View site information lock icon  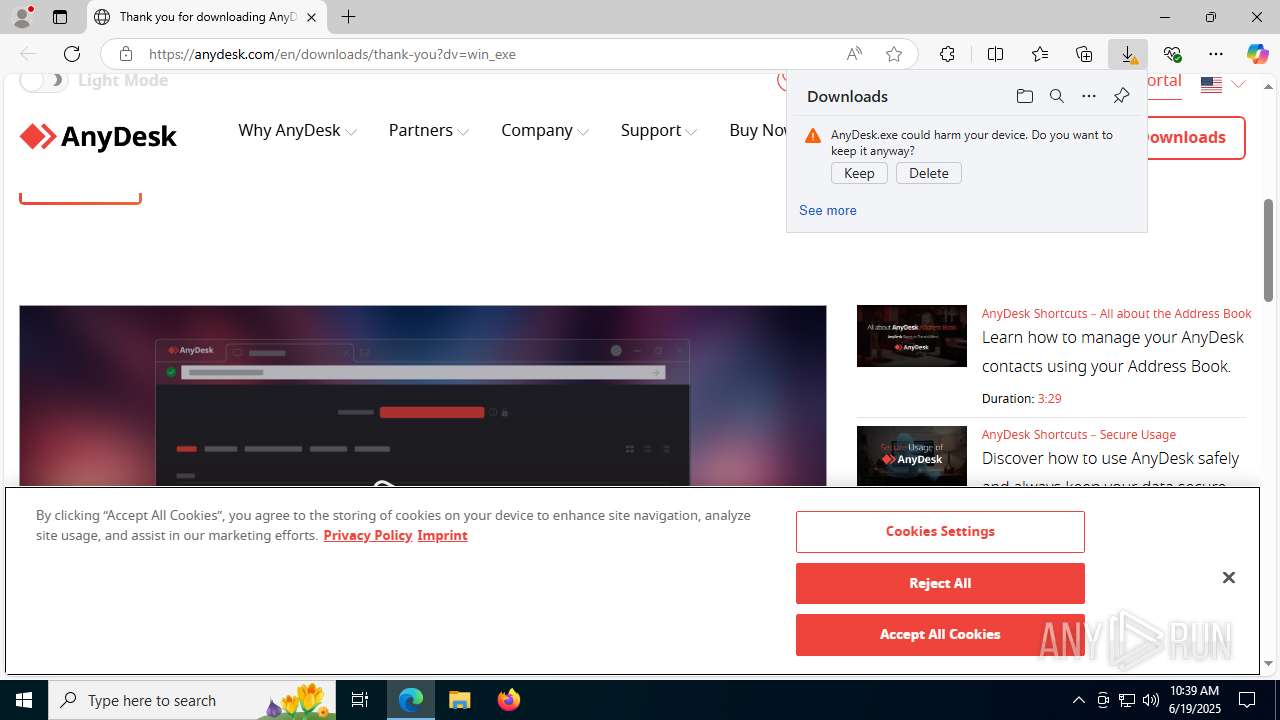(126, 54)
